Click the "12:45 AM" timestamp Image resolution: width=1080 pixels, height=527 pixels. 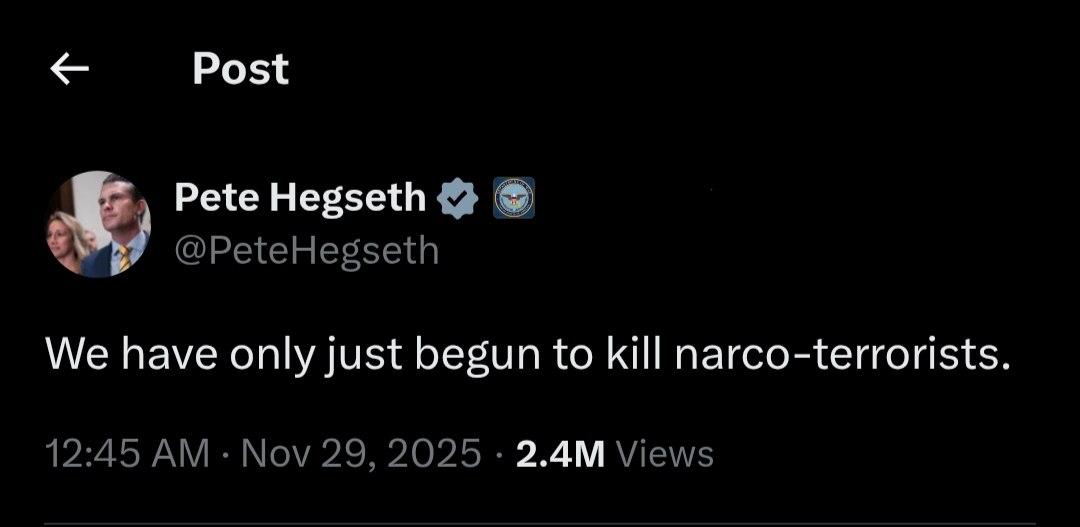click(x=127, y=454)
